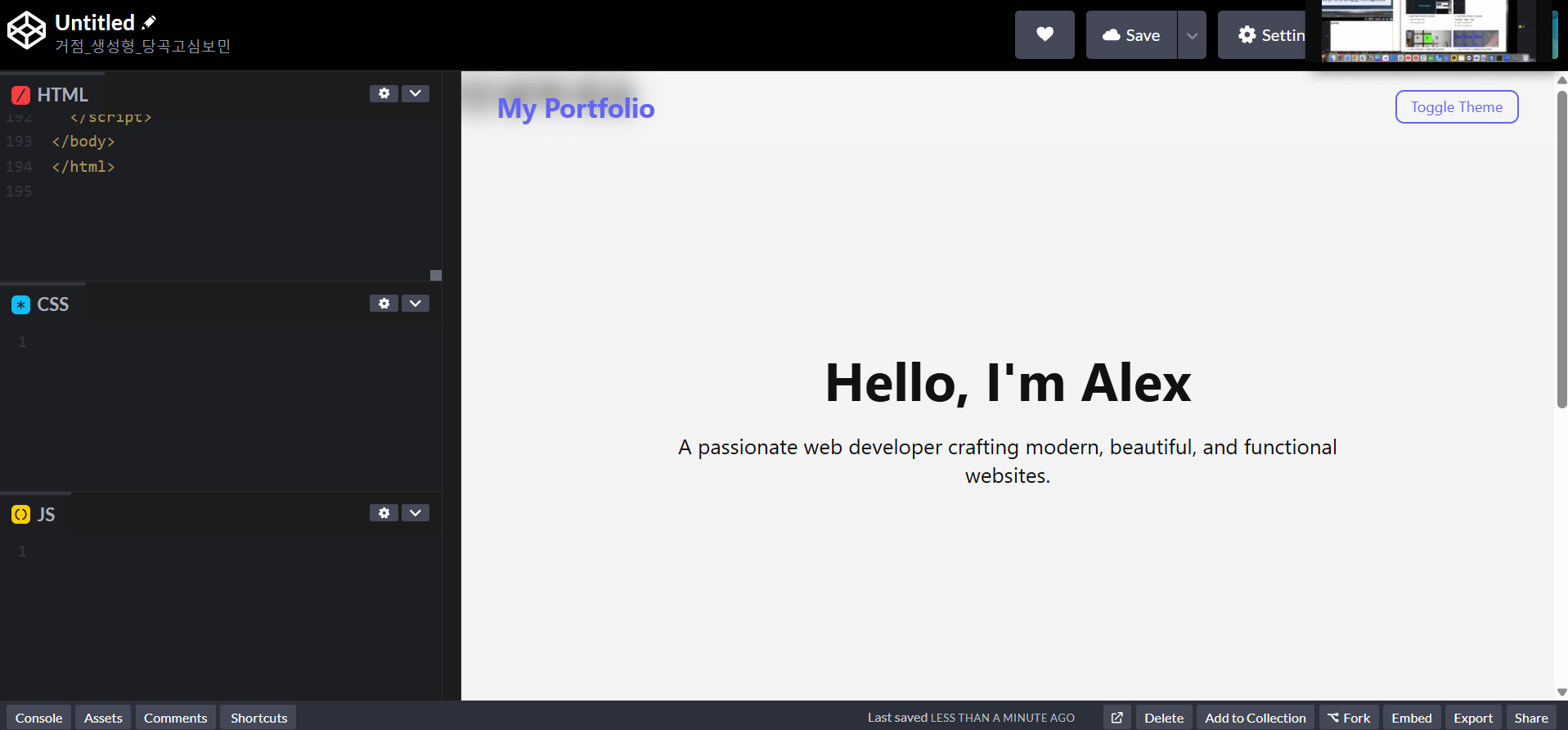
Task: Click preview scrollbar down arrow
Action: tap(1561, 692)
